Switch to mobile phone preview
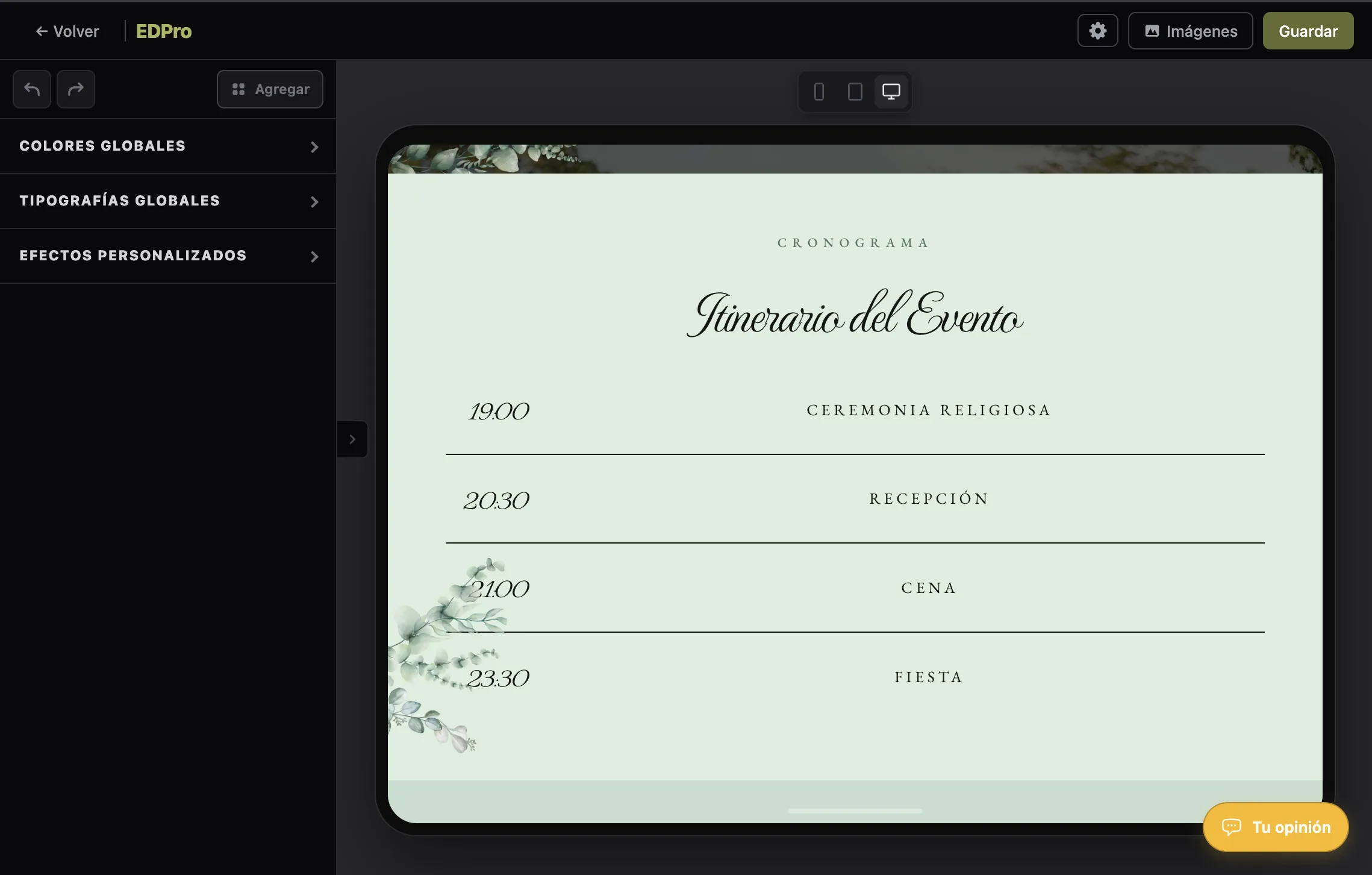1372x875 pixels. (819, 92)
